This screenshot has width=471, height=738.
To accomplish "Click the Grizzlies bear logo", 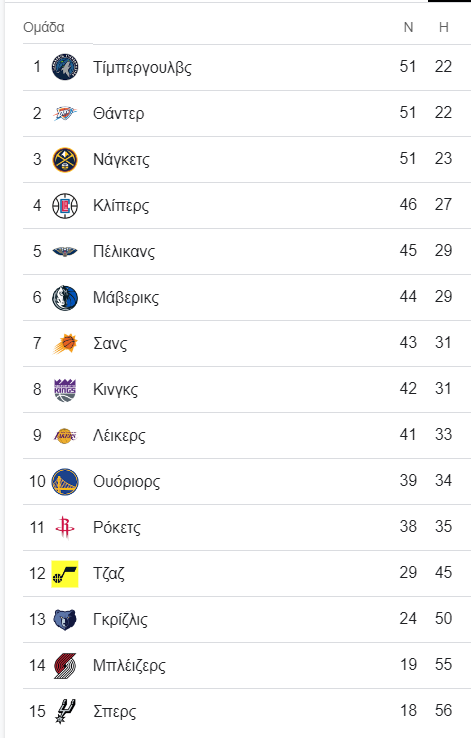I will click(x=65, y=619).
